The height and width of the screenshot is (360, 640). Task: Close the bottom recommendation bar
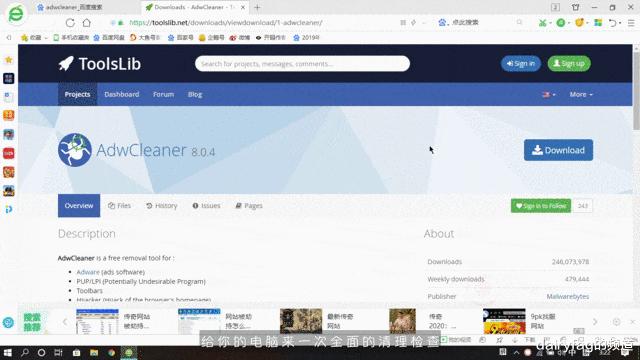(x=633, y=322)
